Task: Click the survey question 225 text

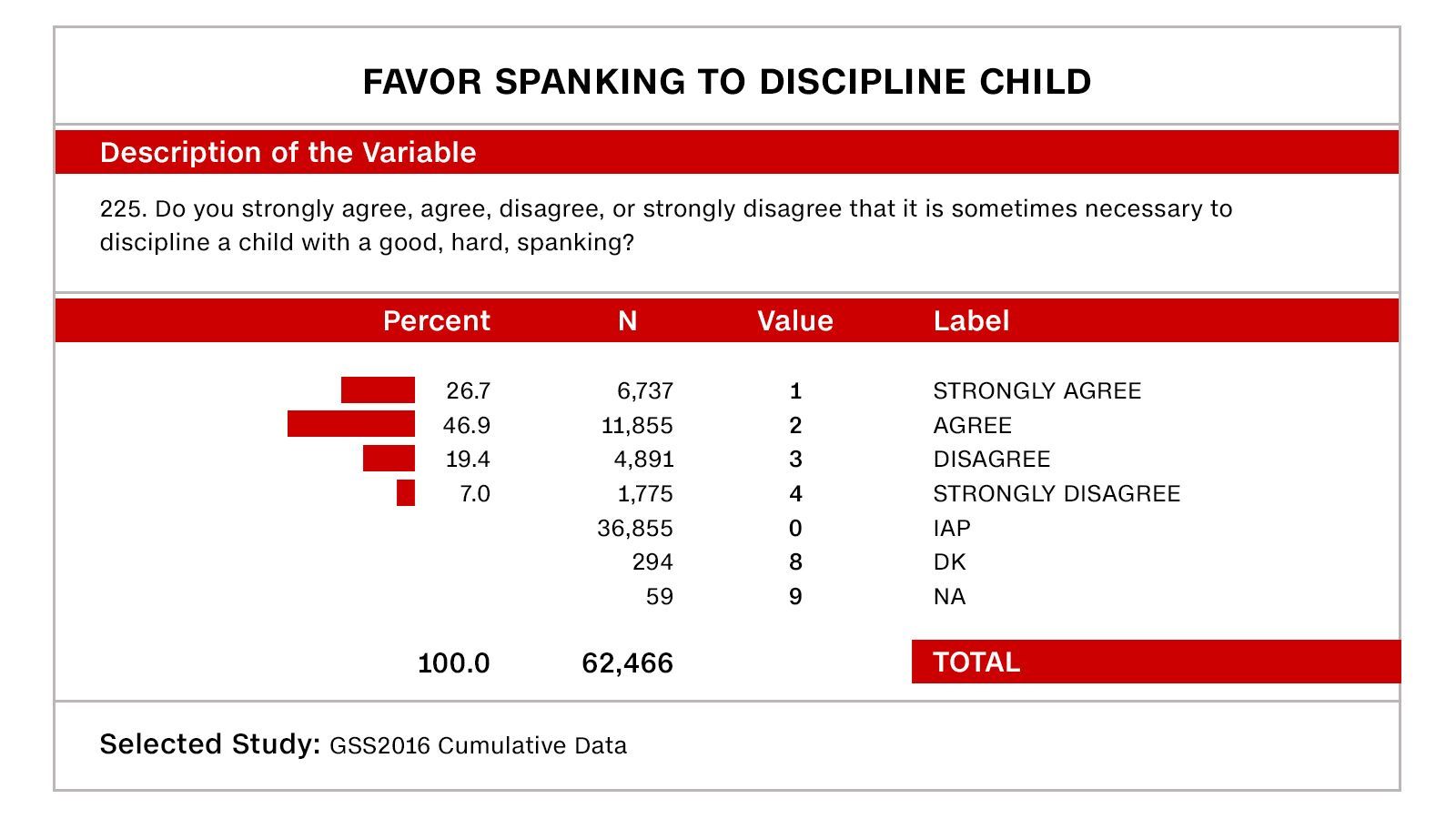Action: 664,225
